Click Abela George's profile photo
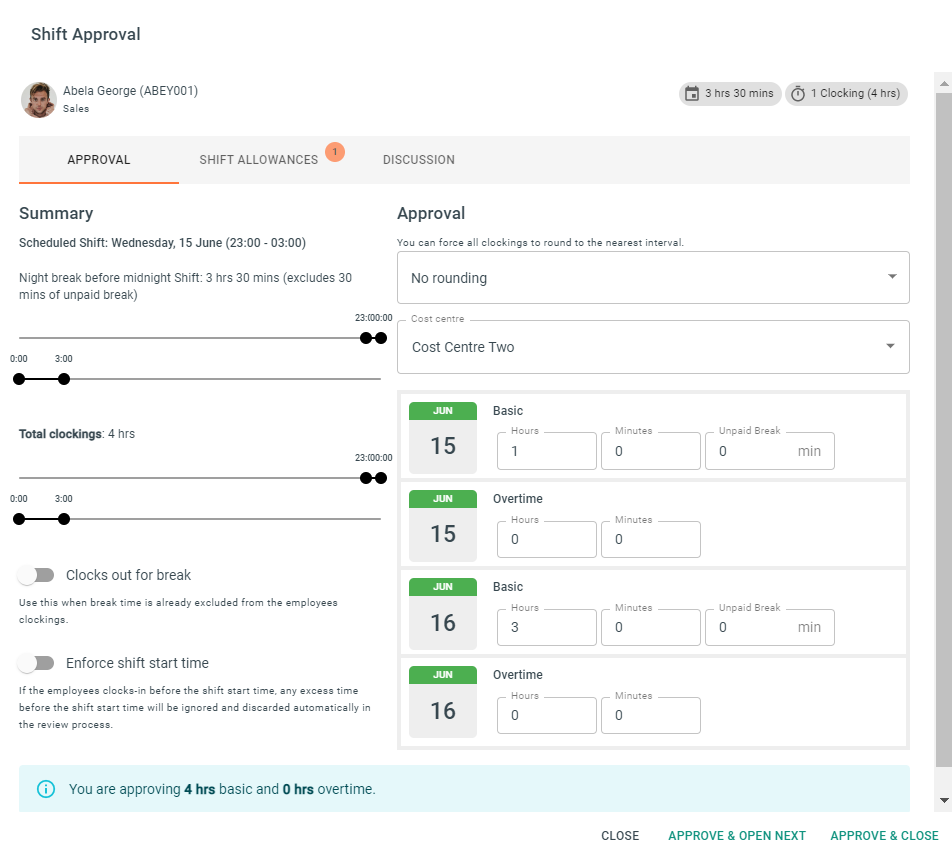The image size is (952, 852). (39, 100)
